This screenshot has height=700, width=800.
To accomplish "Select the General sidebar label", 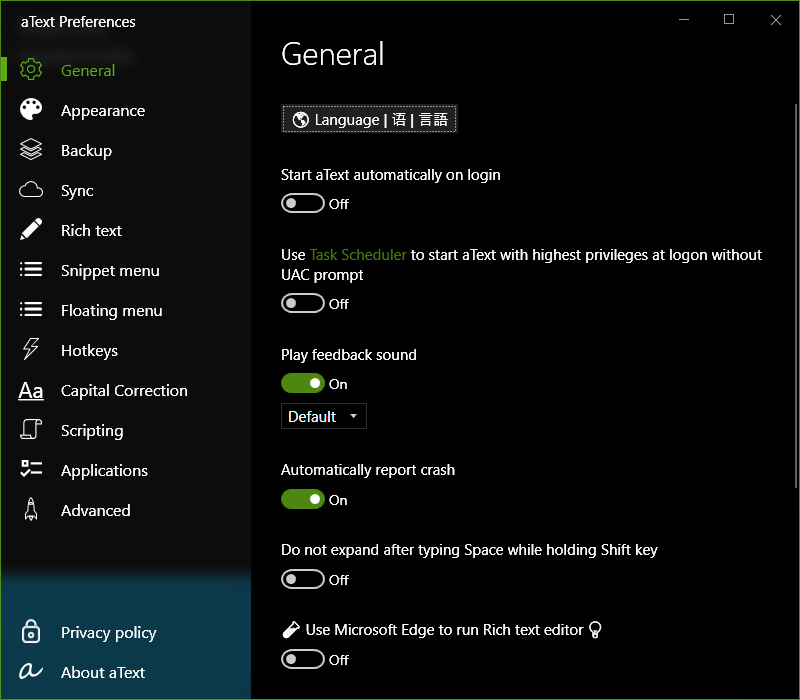I will pyautogui.click(x=88, y=70).
